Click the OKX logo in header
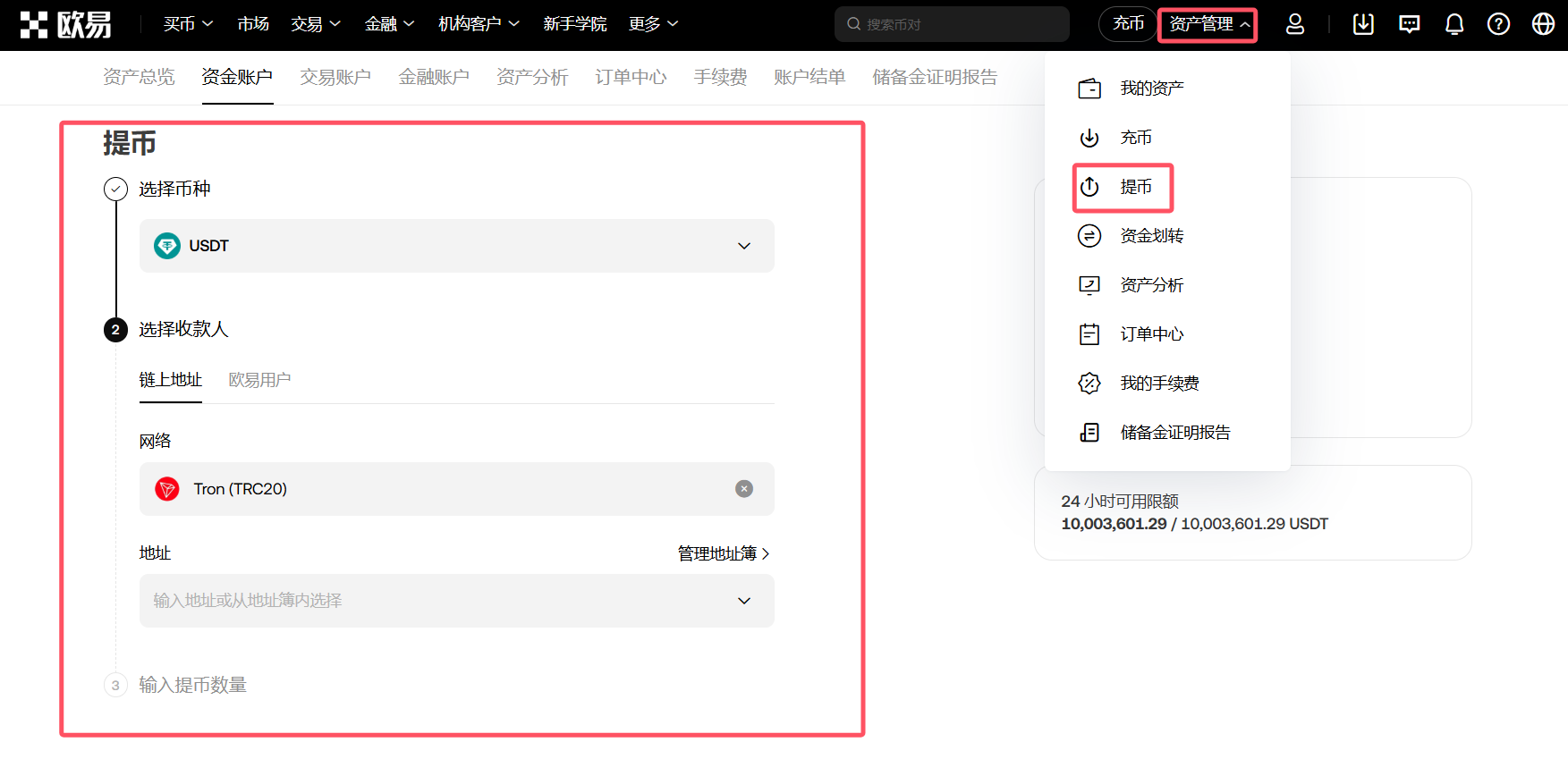 (66, 25)
